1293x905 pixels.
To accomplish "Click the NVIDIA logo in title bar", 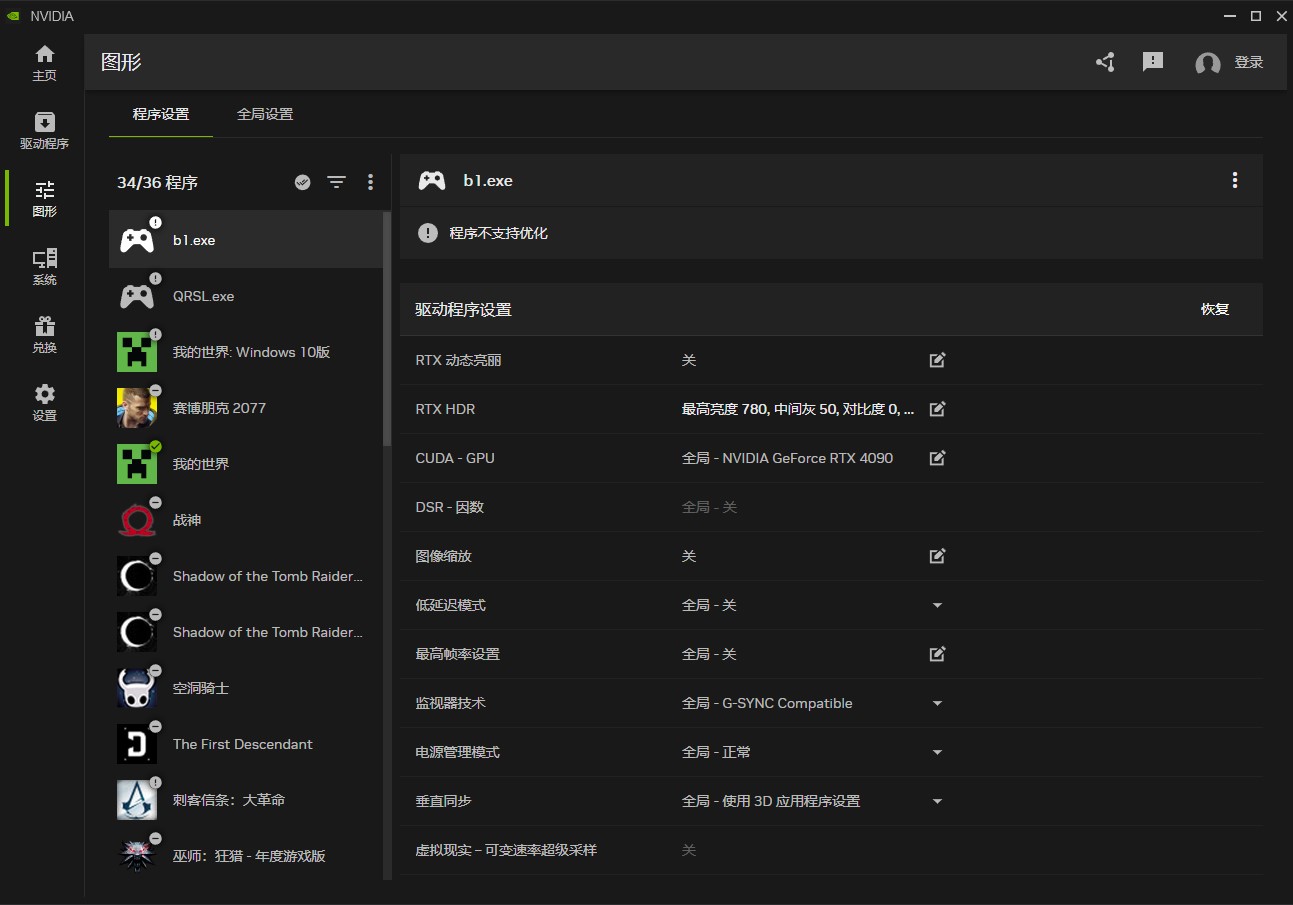I will (12, 16).
